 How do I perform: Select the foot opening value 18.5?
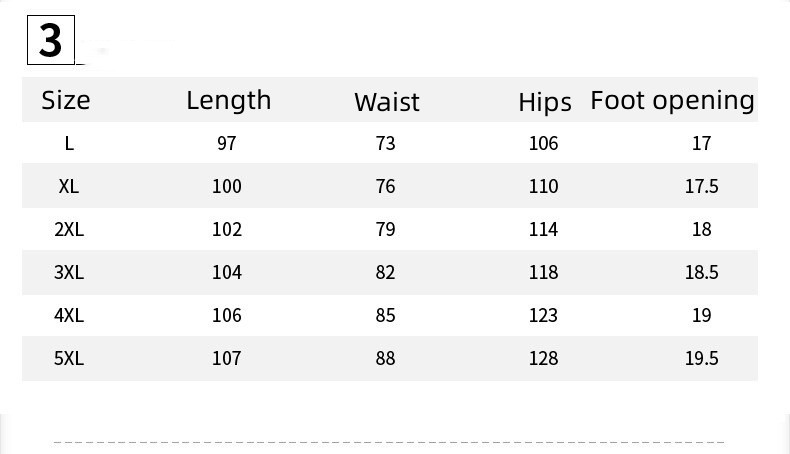(x=702, y=272)
